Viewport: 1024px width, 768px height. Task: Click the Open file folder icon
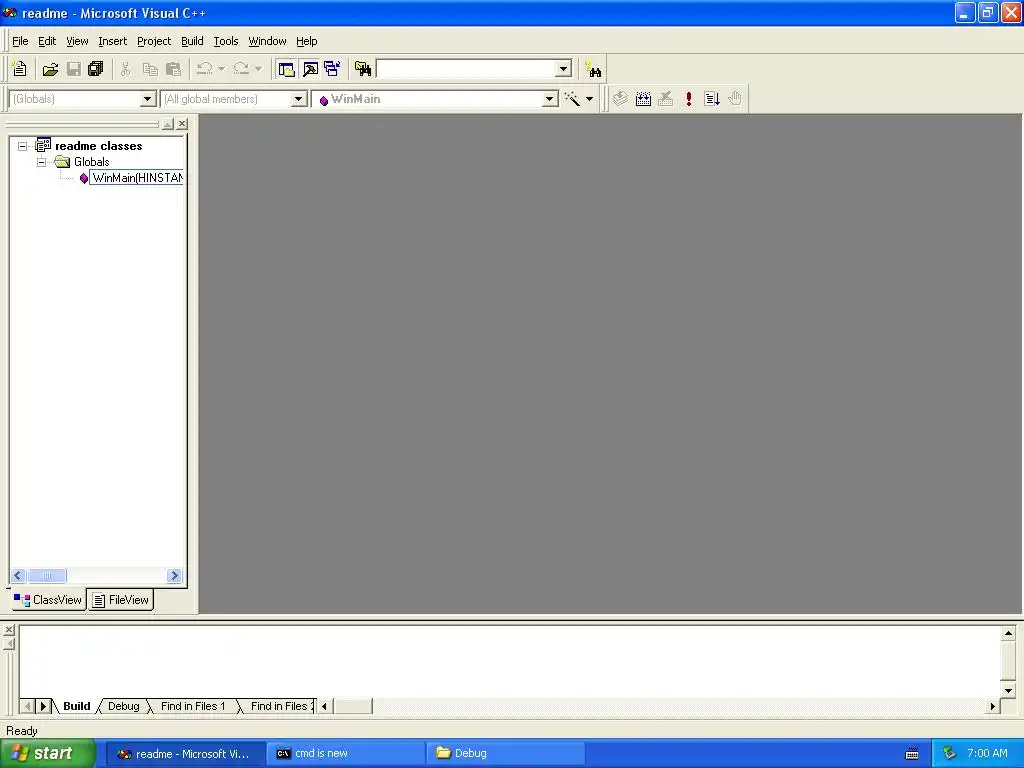coord(50,69)
